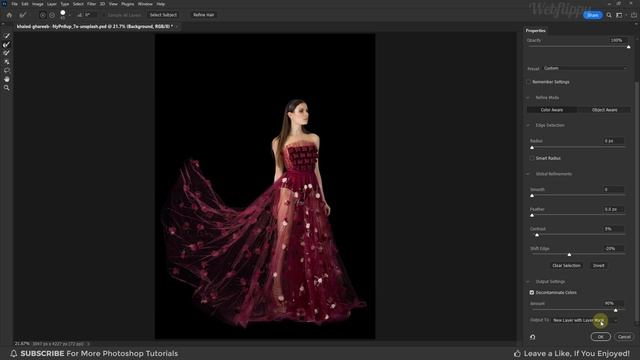
Task: Click the Clear Selection button
Action: (x=566, y=266)
